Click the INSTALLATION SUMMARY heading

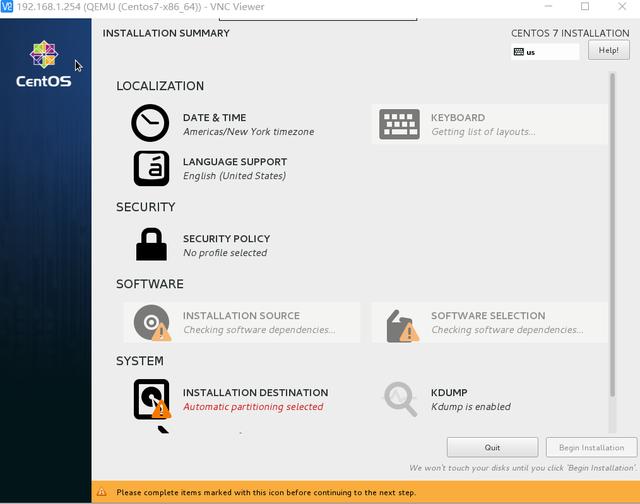coord(166,33)
